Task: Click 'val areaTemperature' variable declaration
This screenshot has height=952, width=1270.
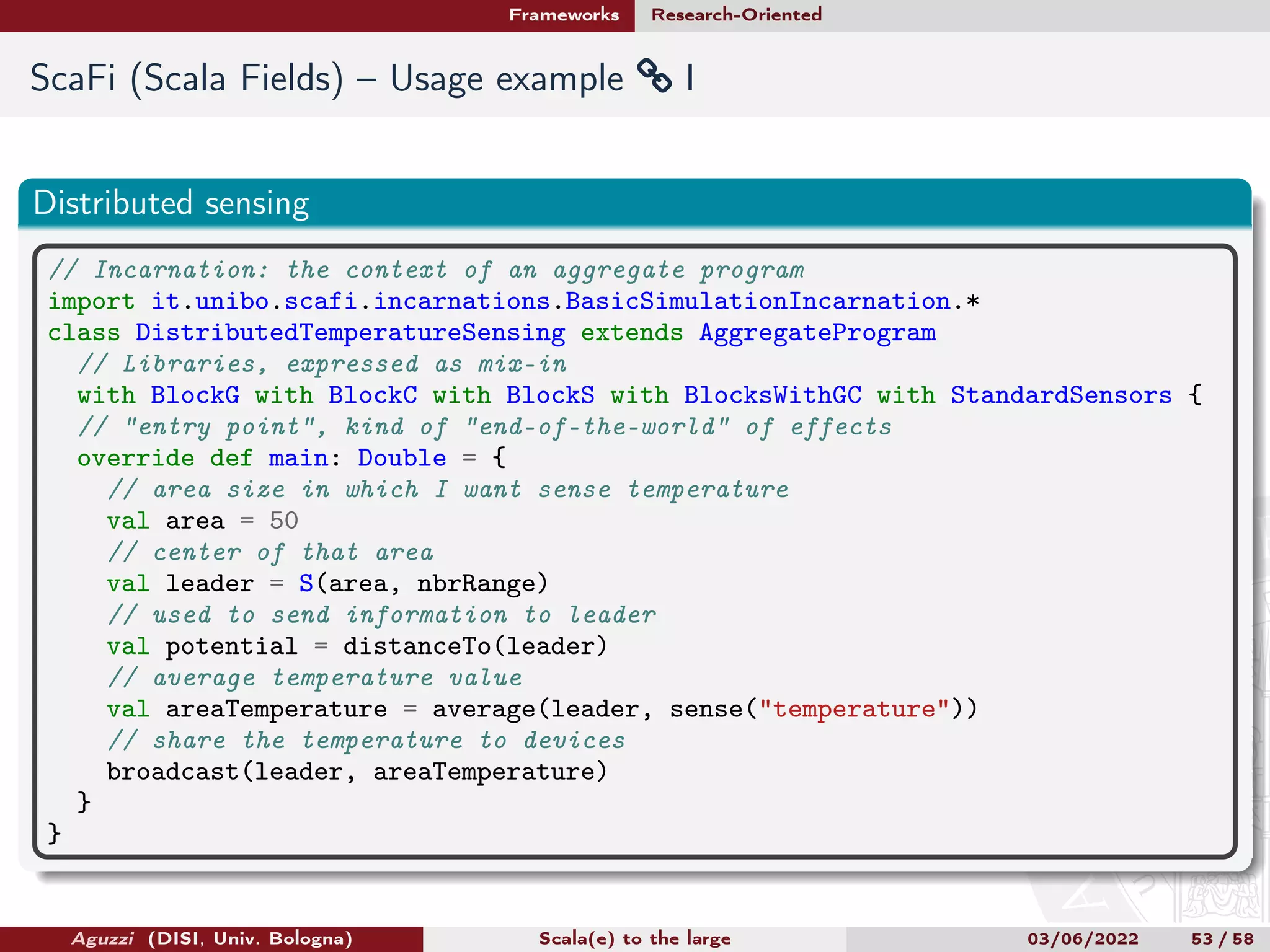Action: click(247, 709)
